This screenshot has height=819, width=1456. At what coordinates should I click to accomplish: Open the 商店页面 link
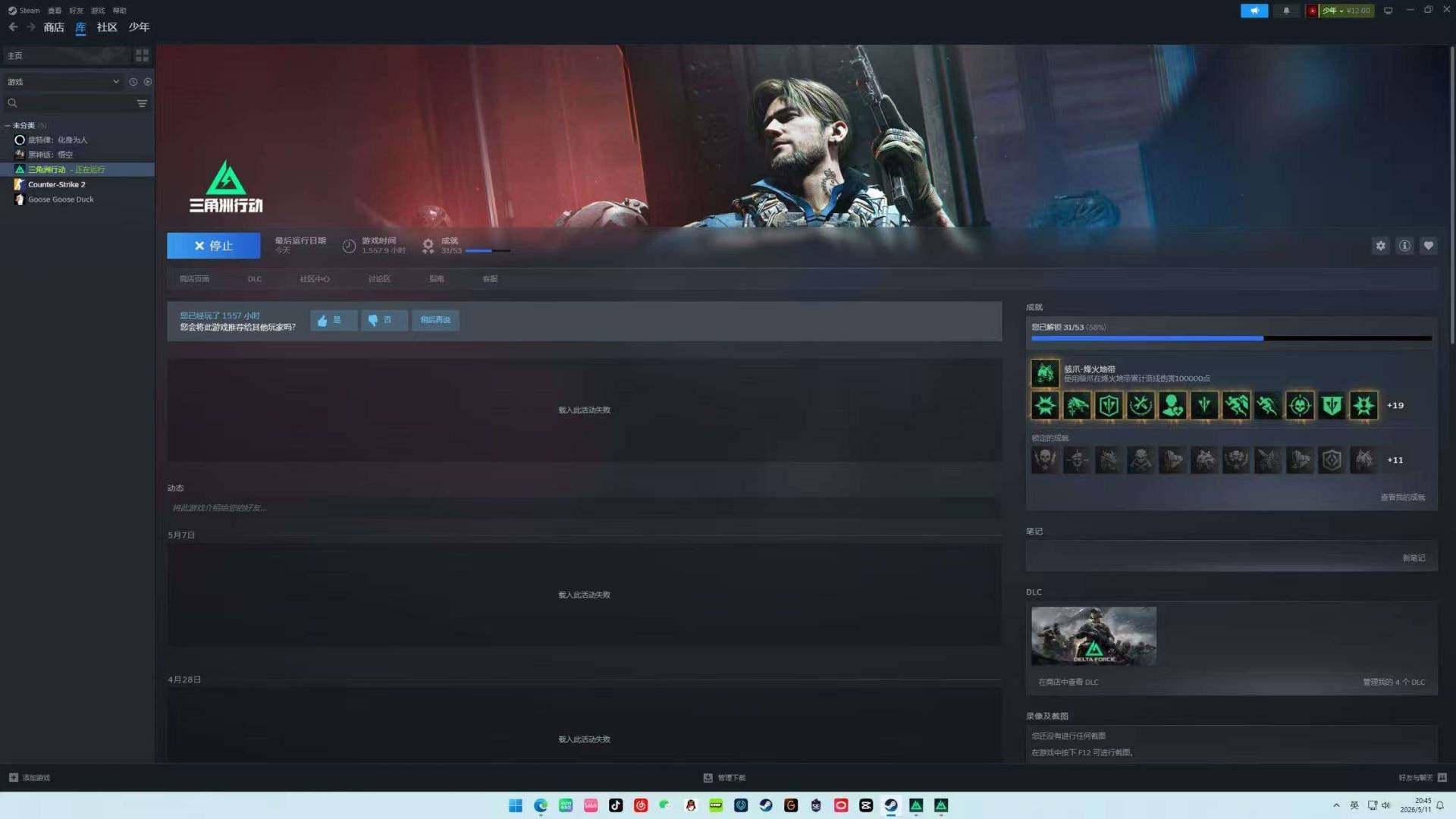click(x=194, y=279)
